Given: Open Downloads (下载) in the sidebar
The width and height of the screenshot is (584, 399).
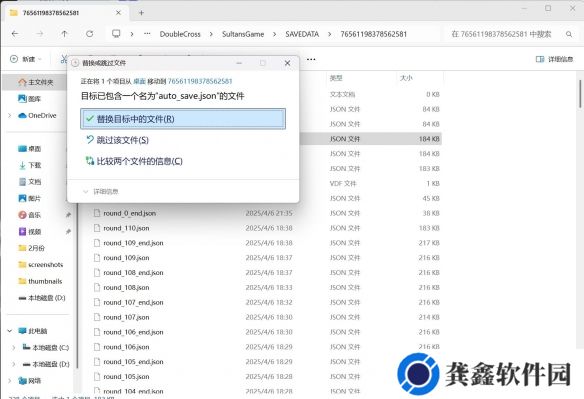Looking at the screenshot, I should [30, 165].
